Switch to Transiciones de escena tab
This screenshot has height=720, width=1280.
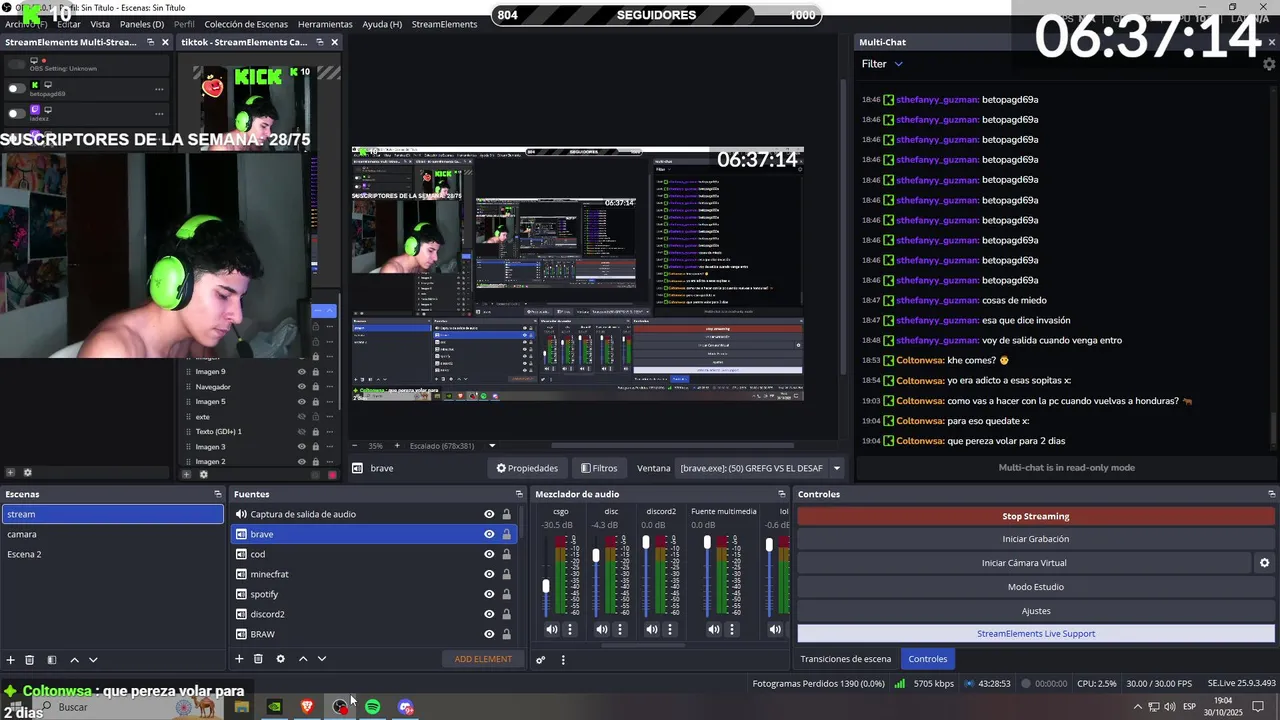coord(846,659)
